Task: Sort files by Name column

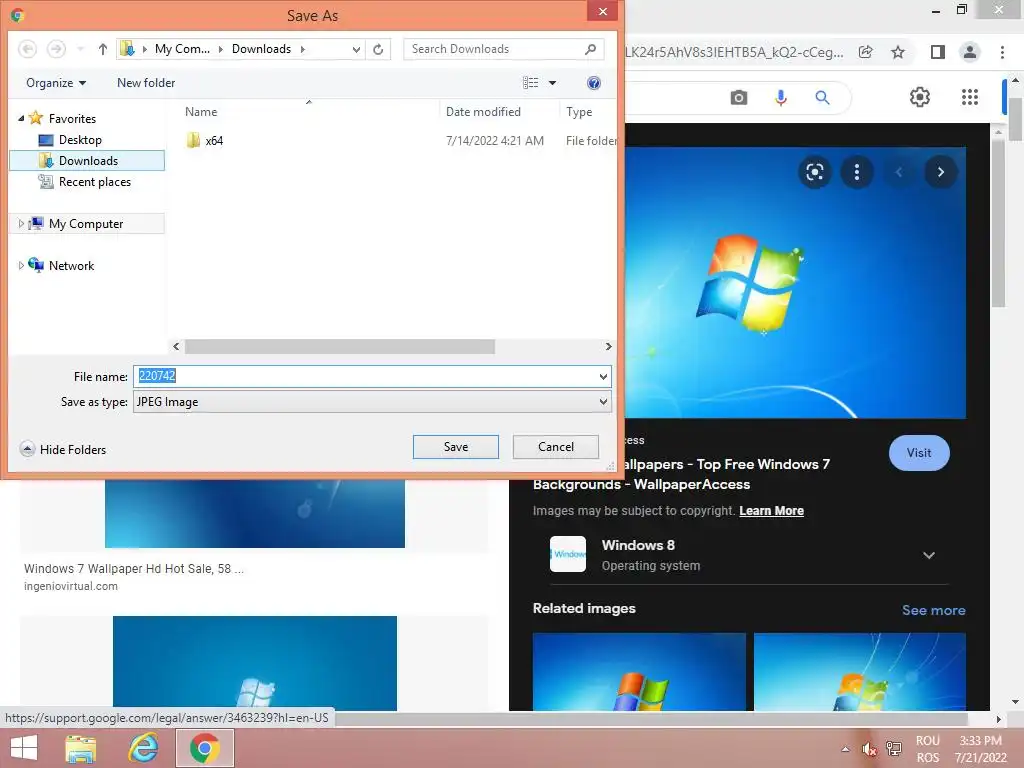Action: tap(201, 112)
